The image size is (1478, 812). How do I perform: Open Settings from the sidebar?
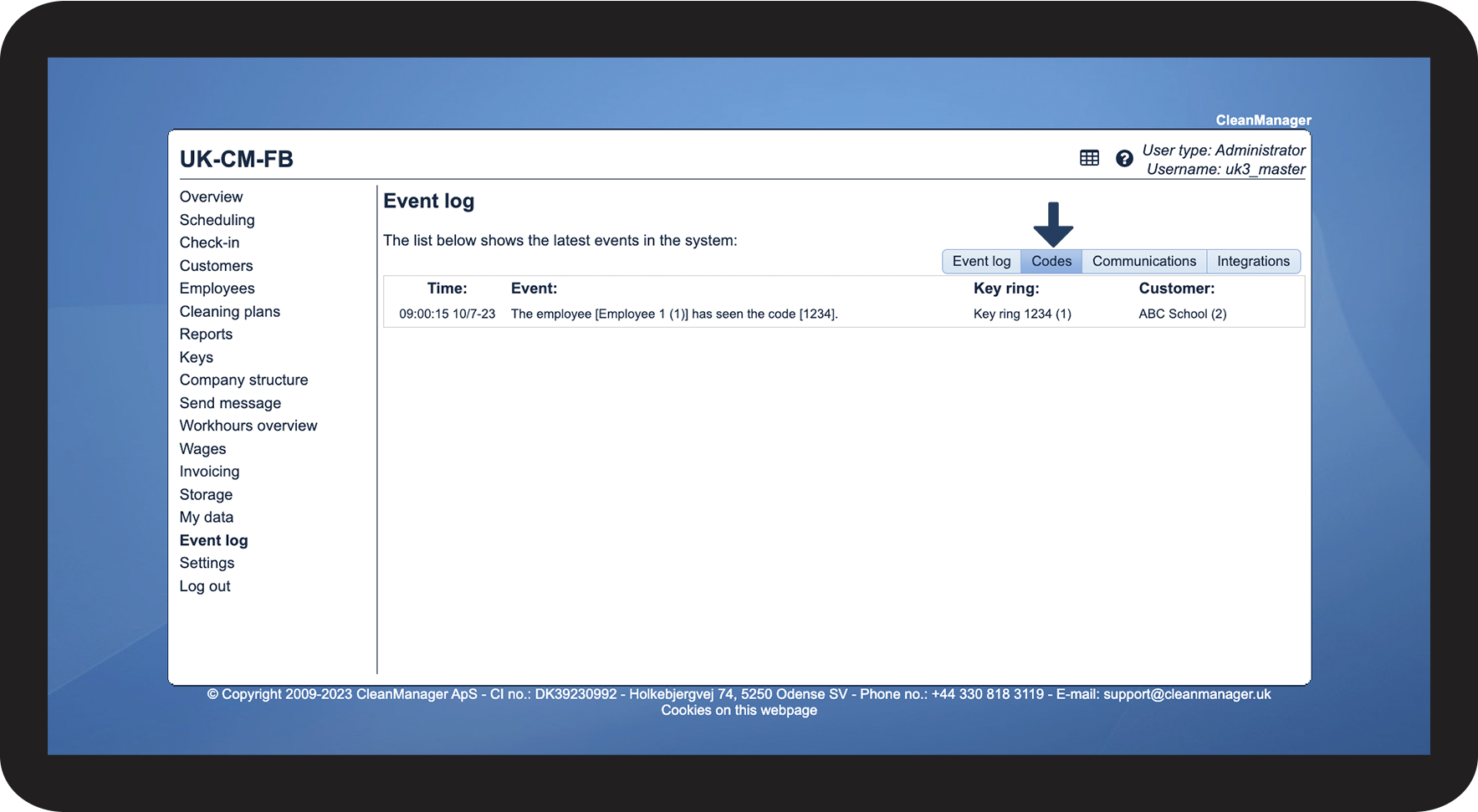207,563
